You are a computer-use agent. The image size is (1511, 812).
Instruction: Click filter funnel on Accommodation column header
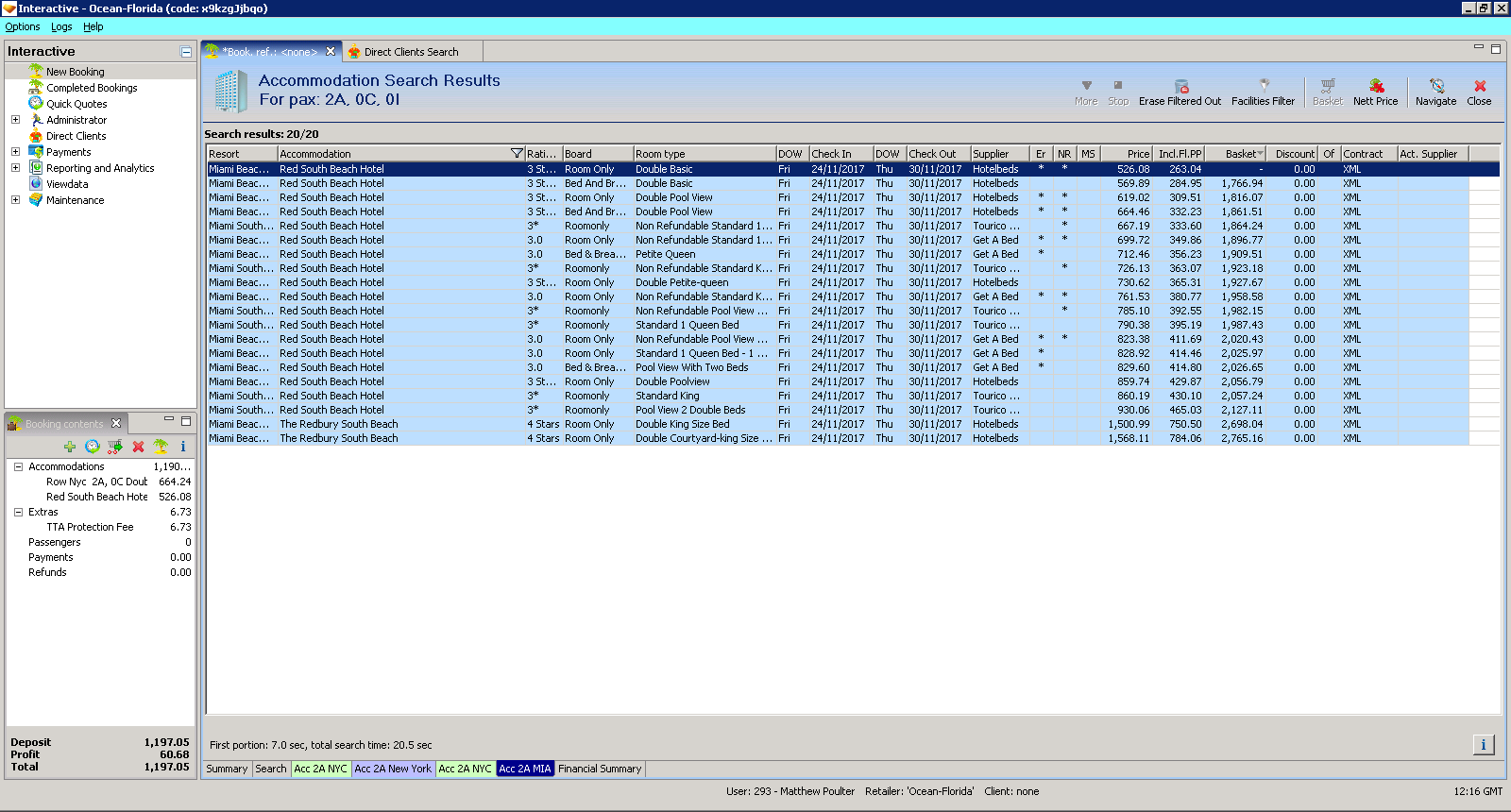point(517,154)
